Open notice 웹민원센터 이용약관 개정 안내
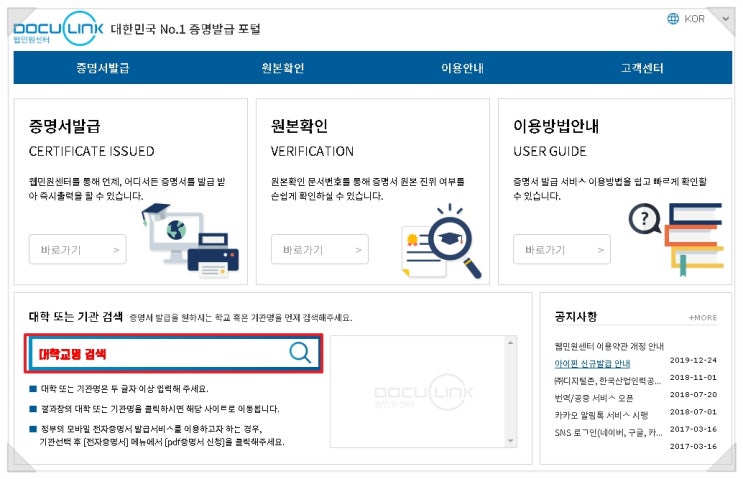This screenshot has height=479, width=743. [x=609, y=346]
